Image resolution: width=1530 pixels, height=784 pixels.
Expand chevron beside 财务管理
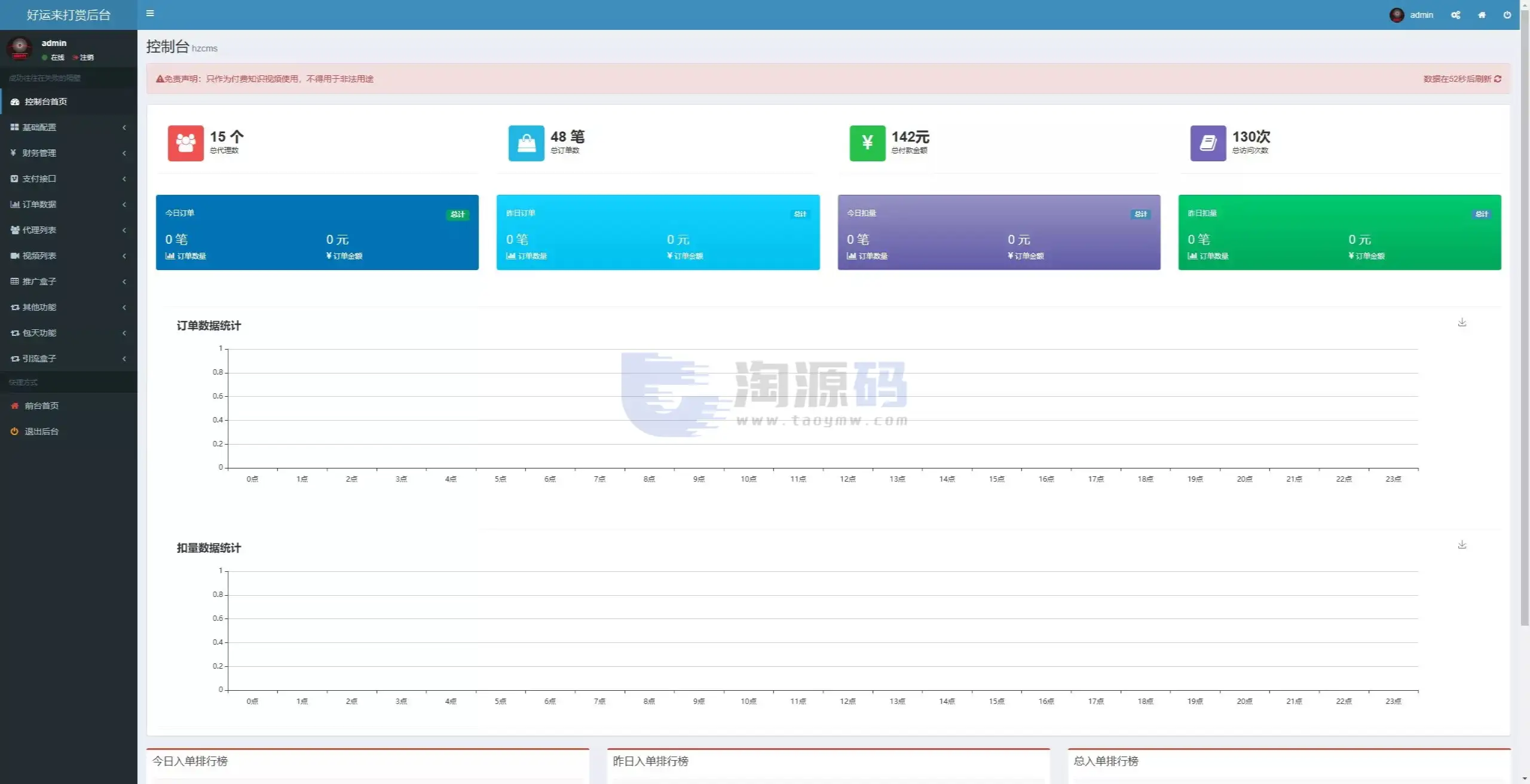click(x=124, y=153)
